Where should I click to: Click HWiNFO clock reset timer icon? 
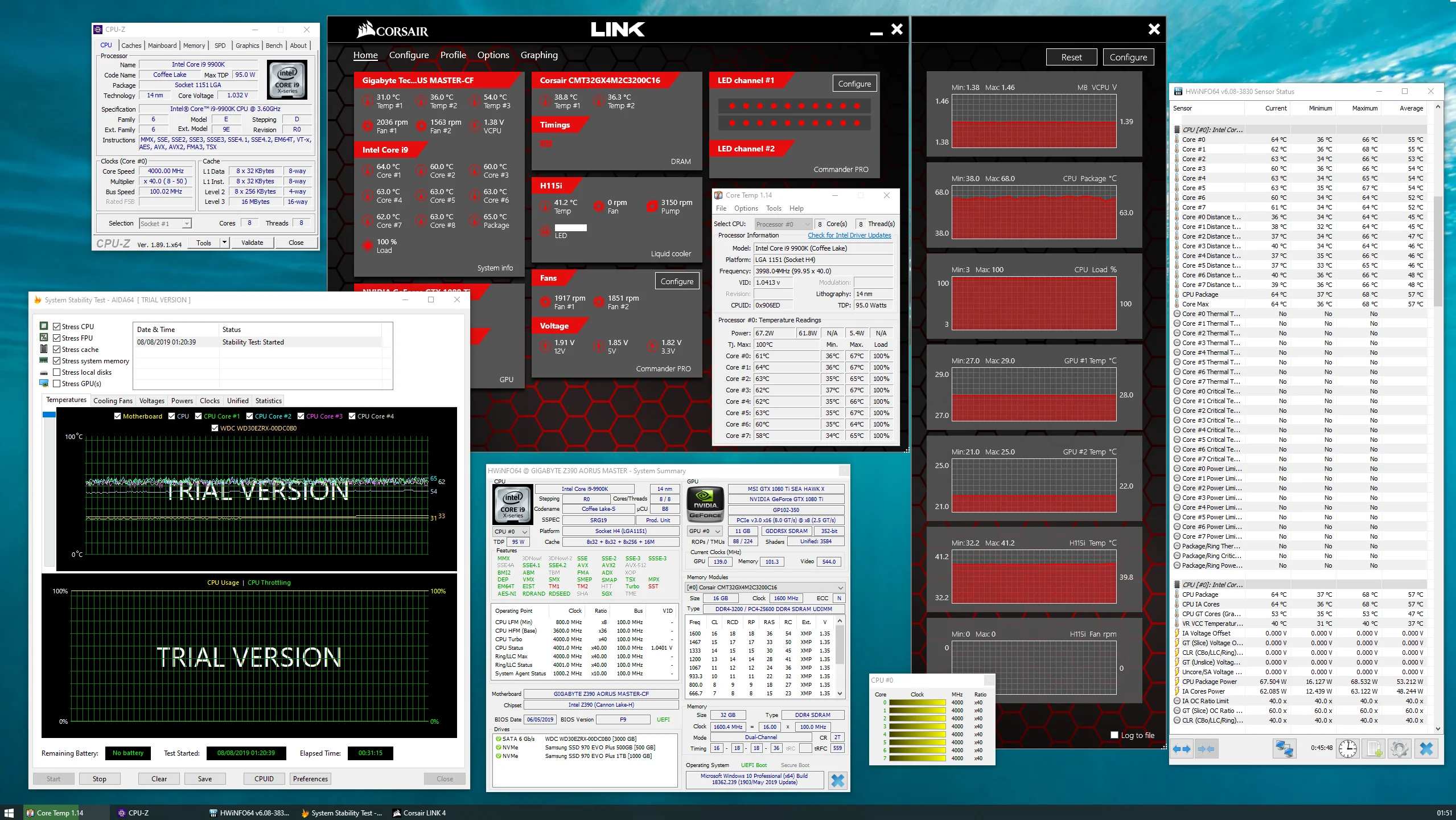[x=1347, y=748]
